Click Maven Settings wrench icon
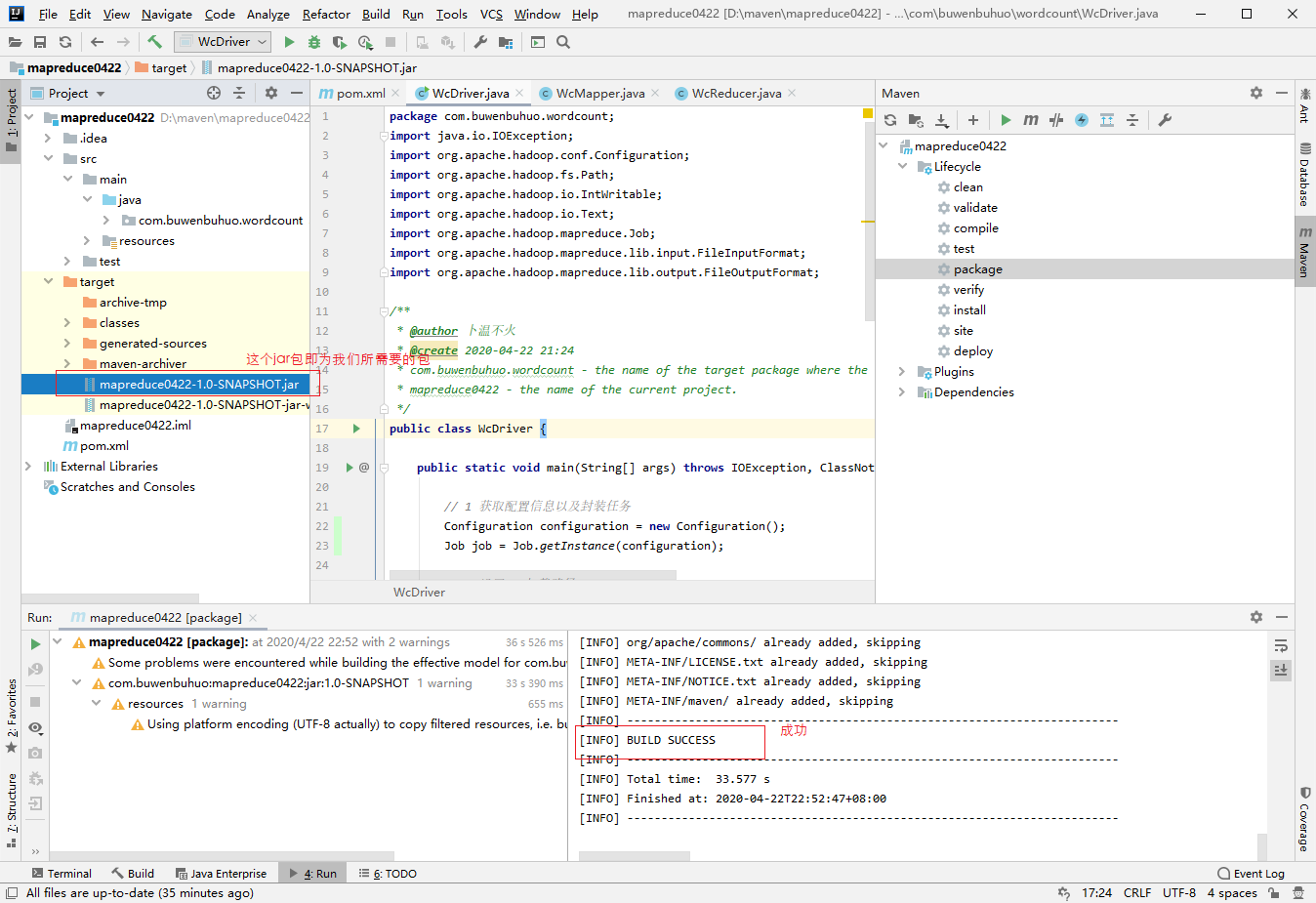 1165,120
